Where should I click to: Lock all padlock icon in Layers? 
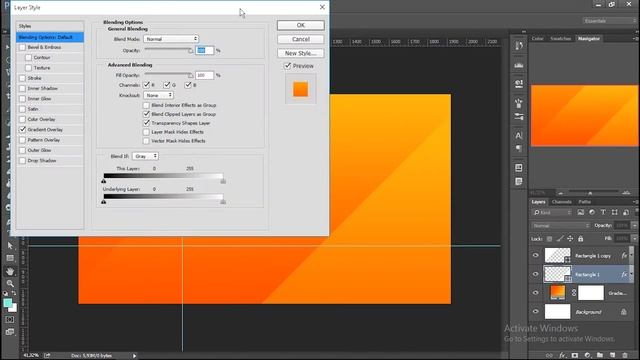[x=580, y=239]
